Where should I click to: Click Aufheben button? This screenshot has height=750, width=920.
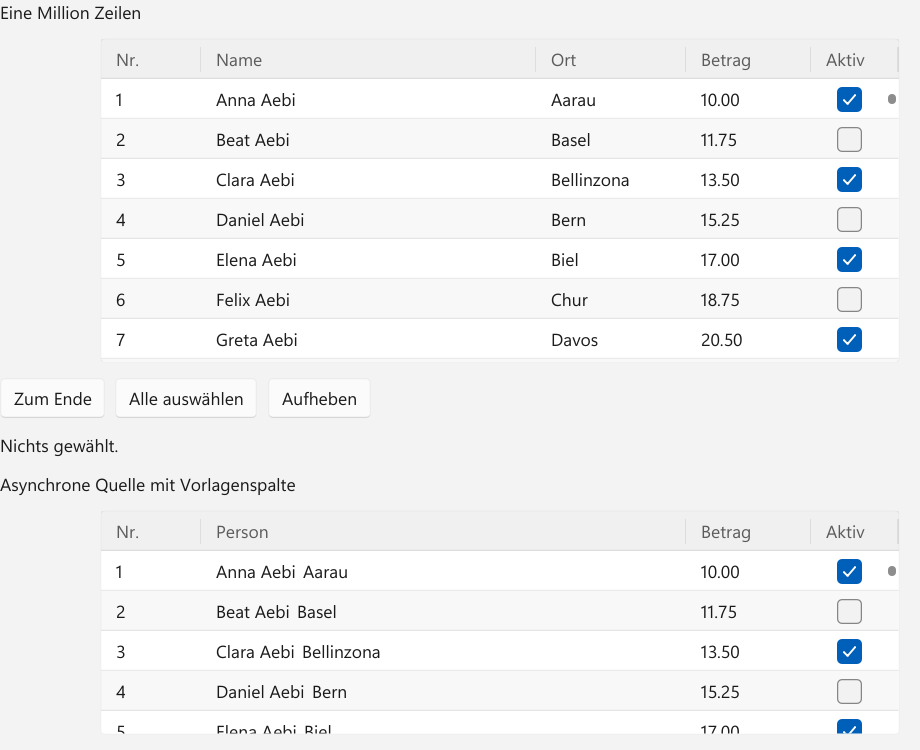[319, 398]
